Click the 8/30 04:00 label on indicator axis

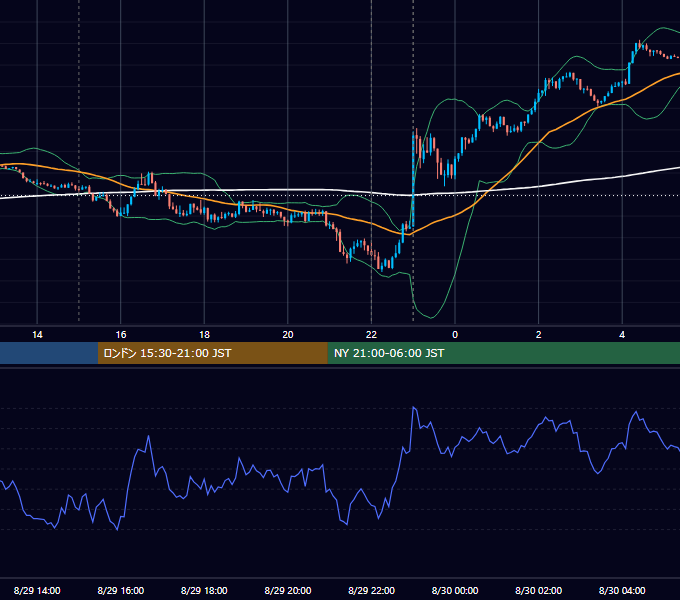pyautogui.click(x=622, y=590)
